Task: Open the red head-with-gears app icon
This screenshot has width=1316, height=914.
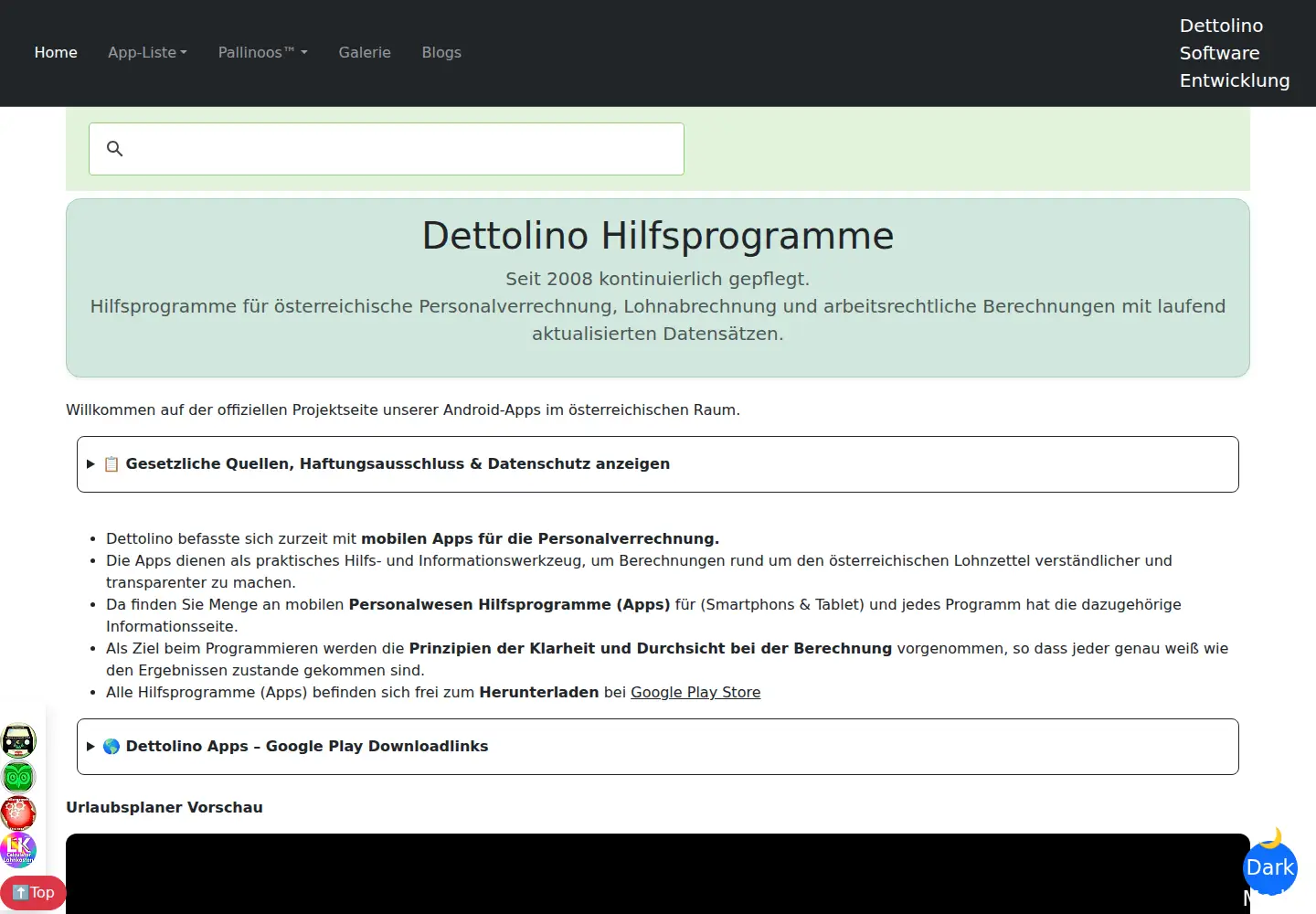Action: (x=18, y=813)
